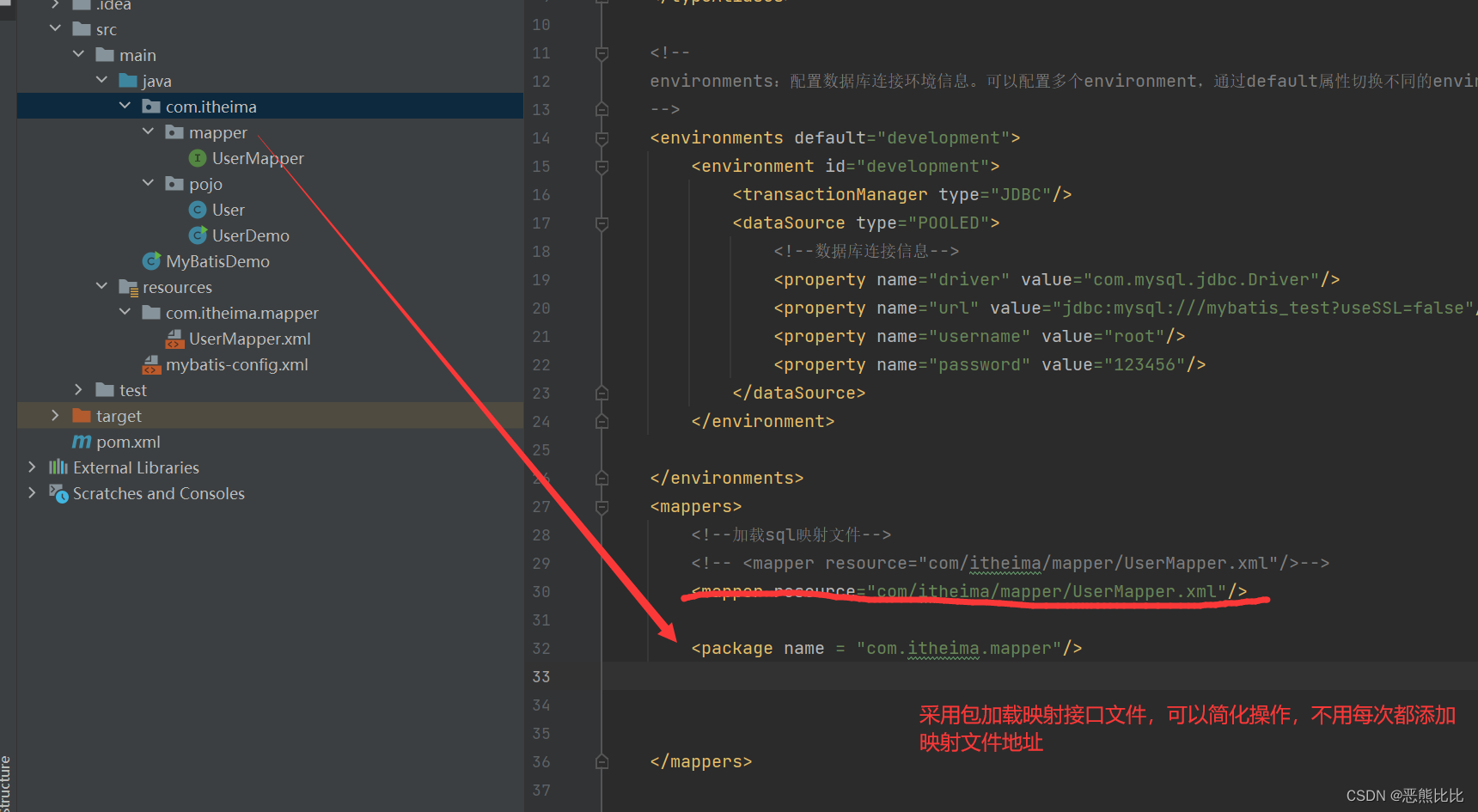Screen dimensions: 1478x812
Task: Click the UserMapper interface icon
Action: [198, 158]
